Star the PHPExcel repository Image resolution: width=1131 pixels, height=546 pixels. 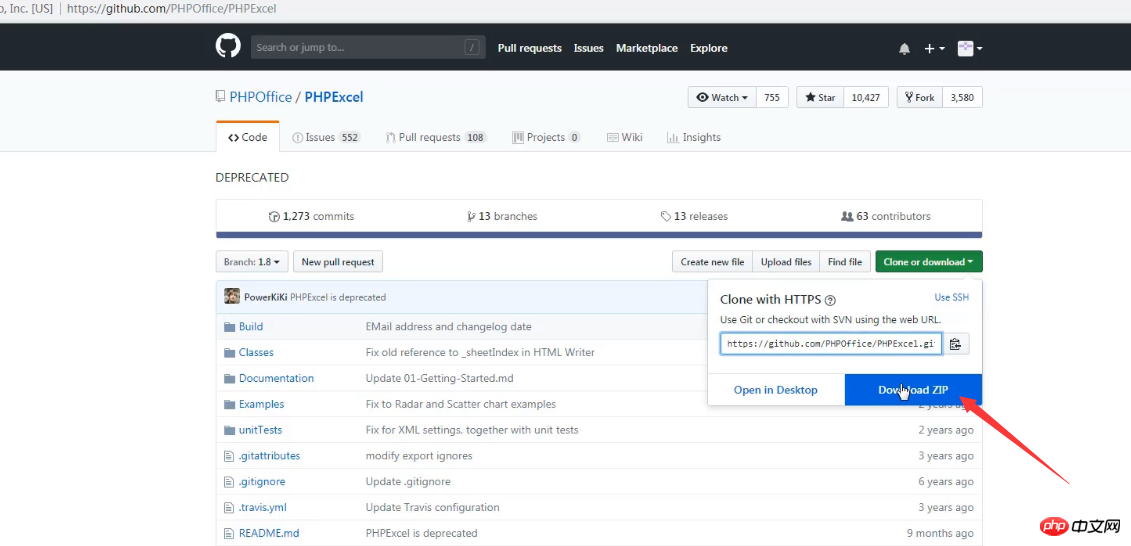(x=820, y=97)
